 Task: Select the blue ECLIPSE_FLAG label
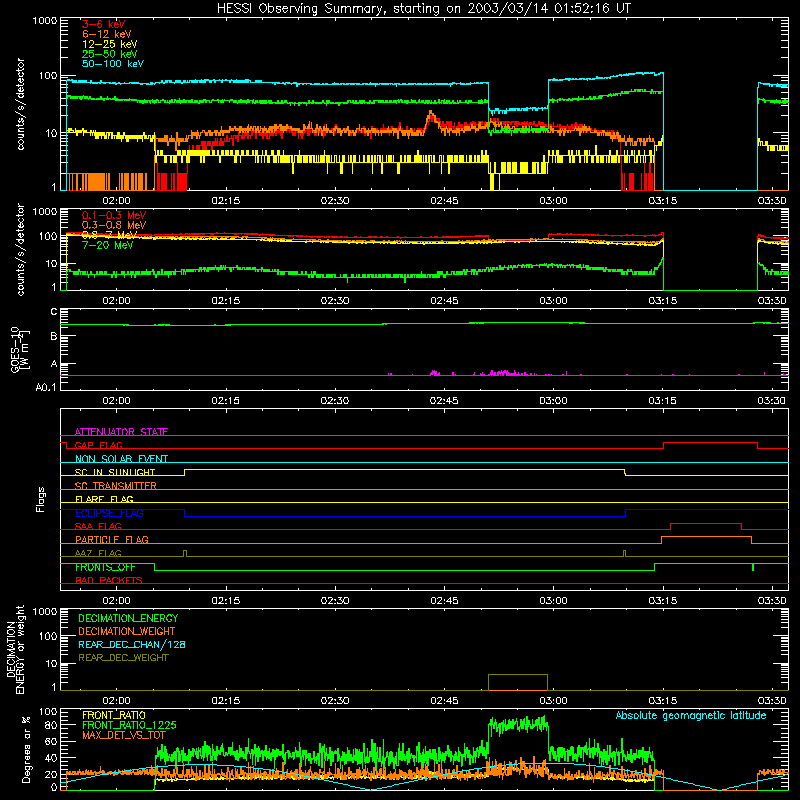coord(109,513)
